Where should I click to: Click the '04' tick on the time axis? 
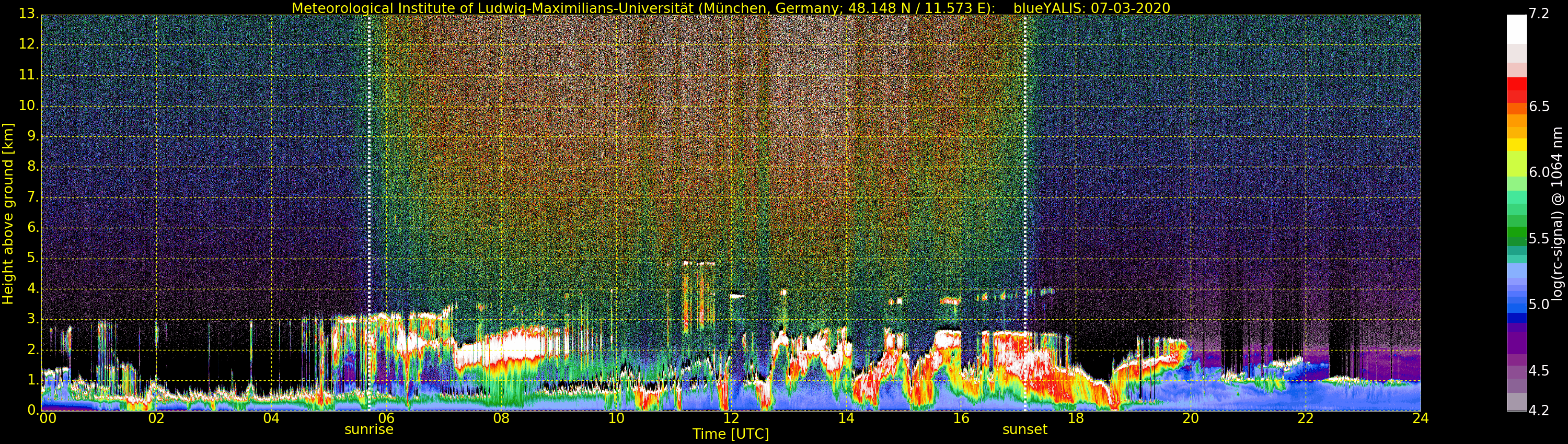271,418
